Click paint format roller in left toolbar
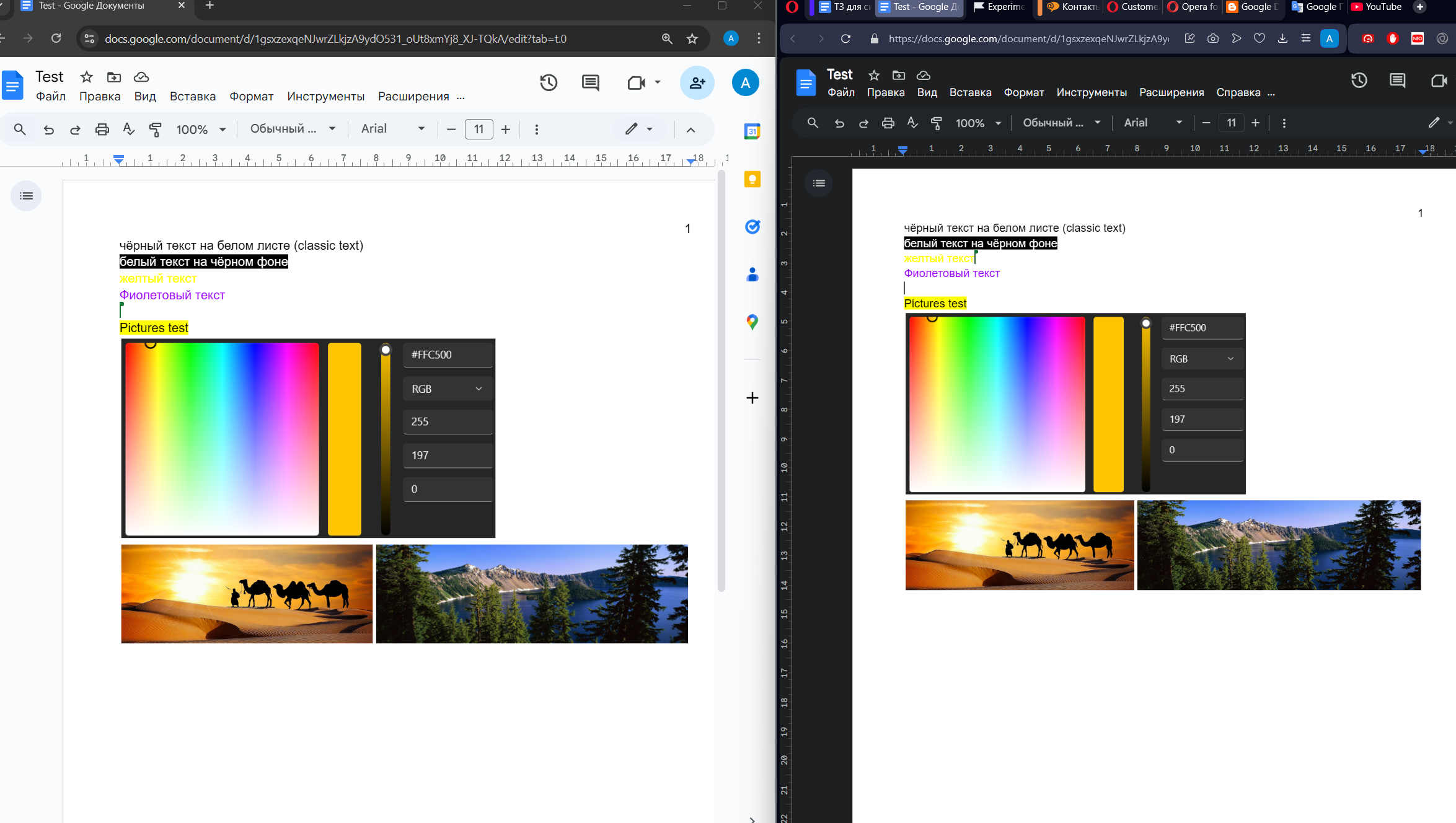This screenshot has height=823, width=1456. tap(155, 130)
